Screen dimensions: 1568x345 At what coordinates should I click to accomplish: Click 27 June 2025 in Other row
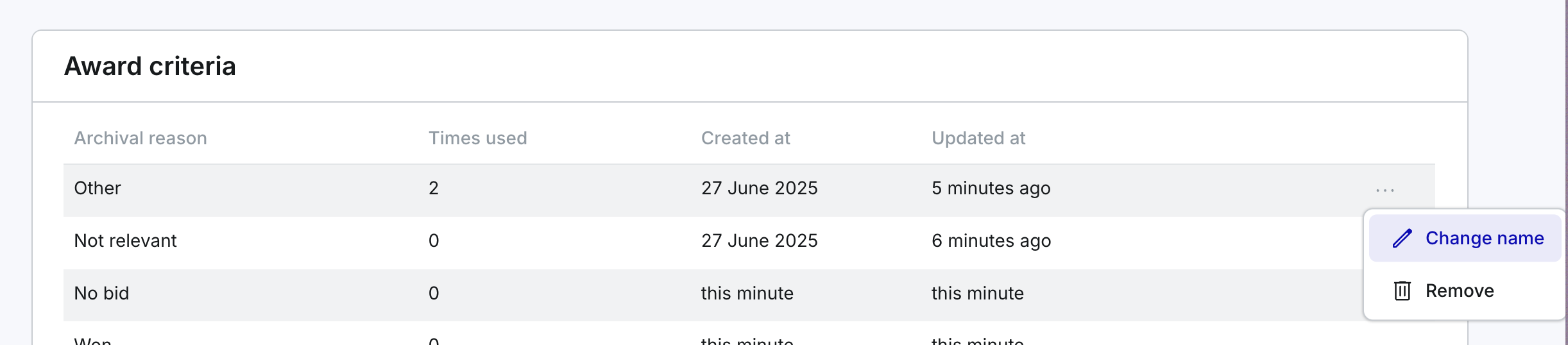(759, 188)
